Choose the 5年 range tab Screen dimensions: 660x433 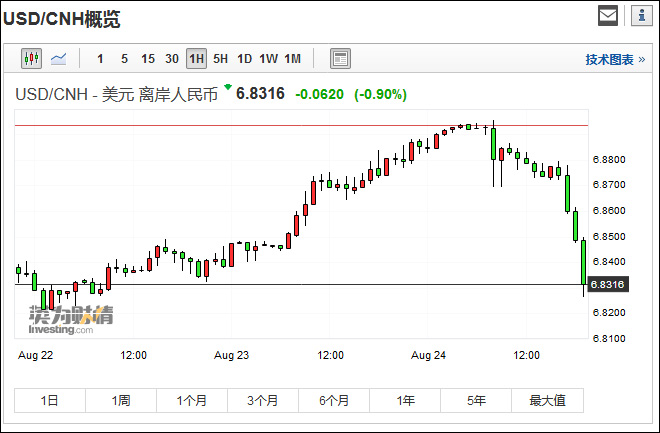point(476,400)
